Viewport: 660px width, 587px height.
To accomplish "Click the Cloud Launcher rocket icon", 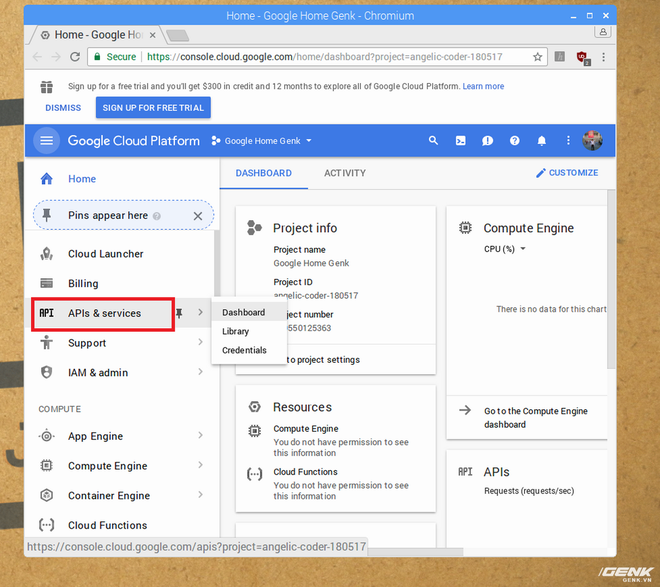I will coord(47,254).
